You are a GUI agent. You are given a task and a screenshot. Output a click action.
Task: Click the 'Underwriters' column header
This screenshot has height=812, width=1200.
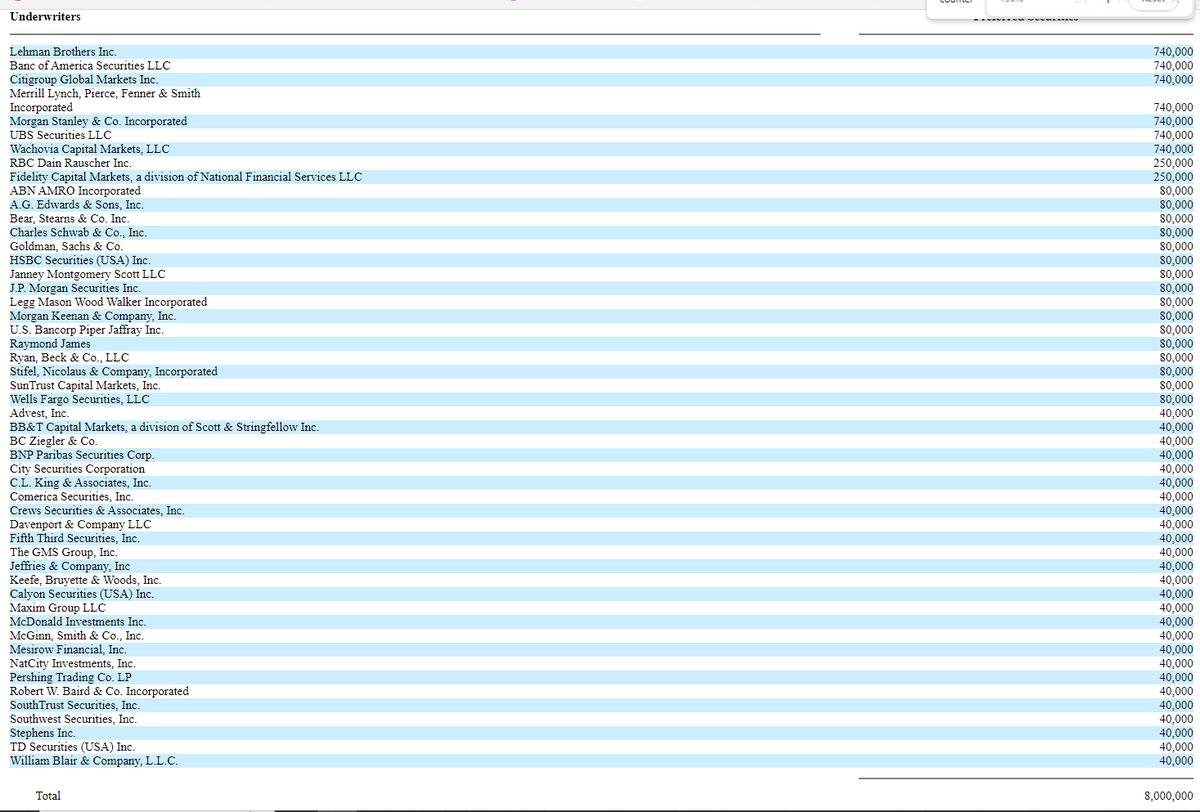click(x=46, y=17)
